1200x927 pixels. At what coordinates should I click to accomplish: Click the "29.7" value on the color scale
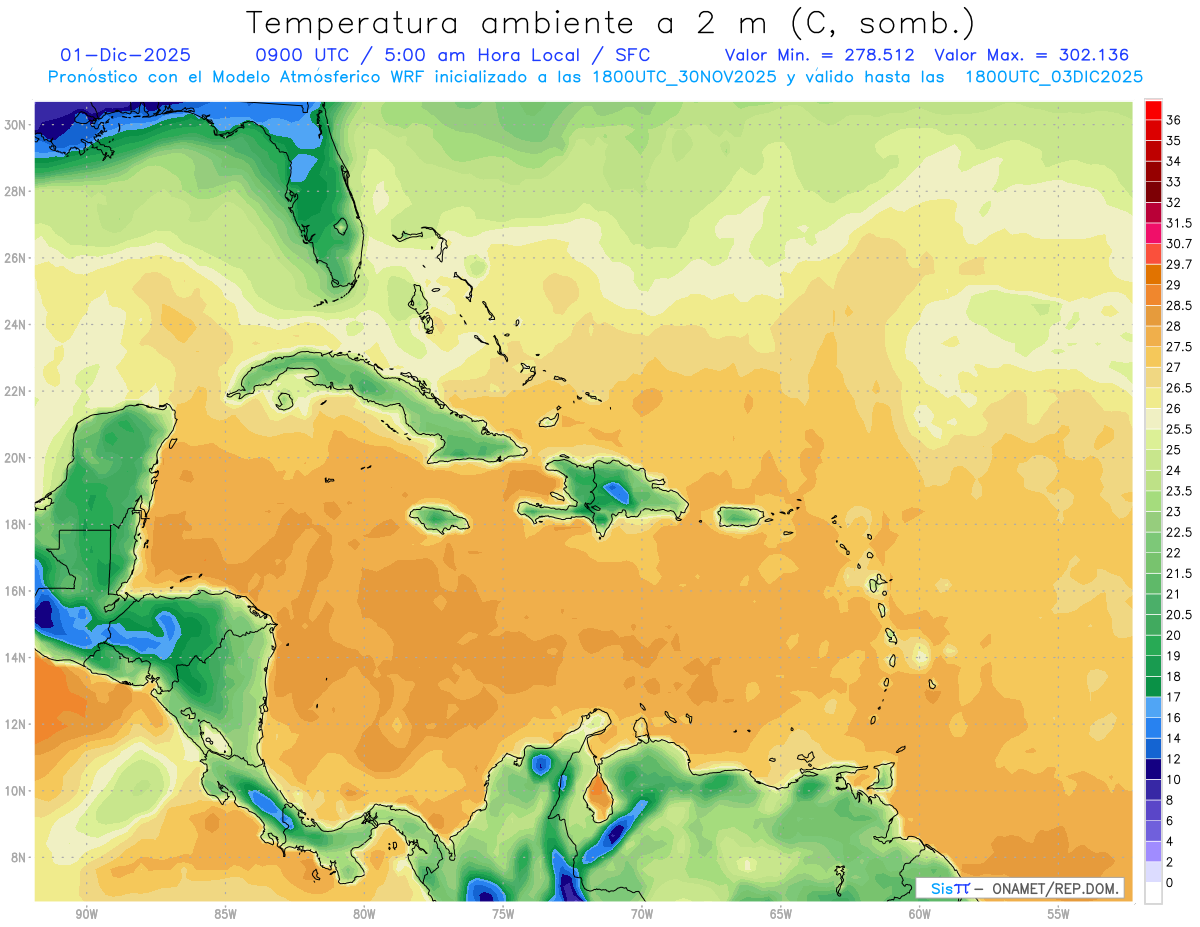1179,264
